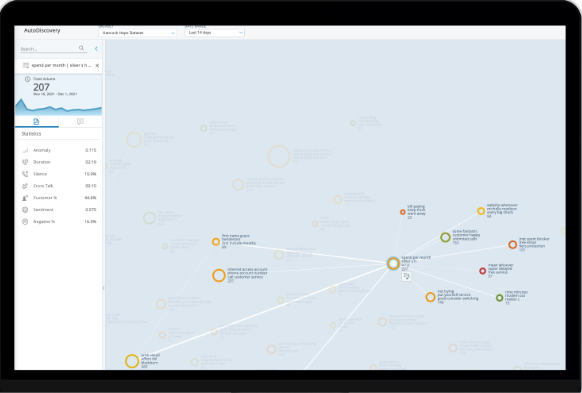Select the 'customer happy' green node
582x393 pixels.
[445, 237]
